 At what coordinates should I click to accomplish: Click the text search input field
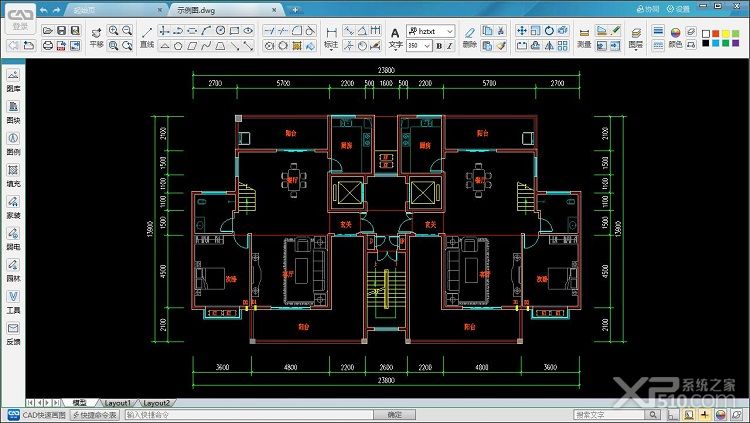pyautogui.click(x=610, y=415)
